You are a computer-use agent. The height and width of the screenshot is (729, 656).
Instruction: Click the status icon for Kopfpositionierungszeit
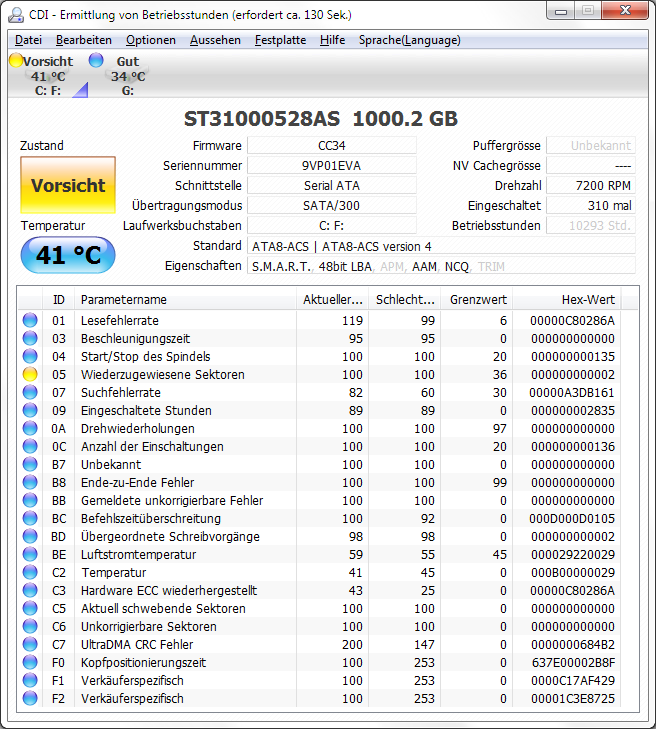[30, 663]
